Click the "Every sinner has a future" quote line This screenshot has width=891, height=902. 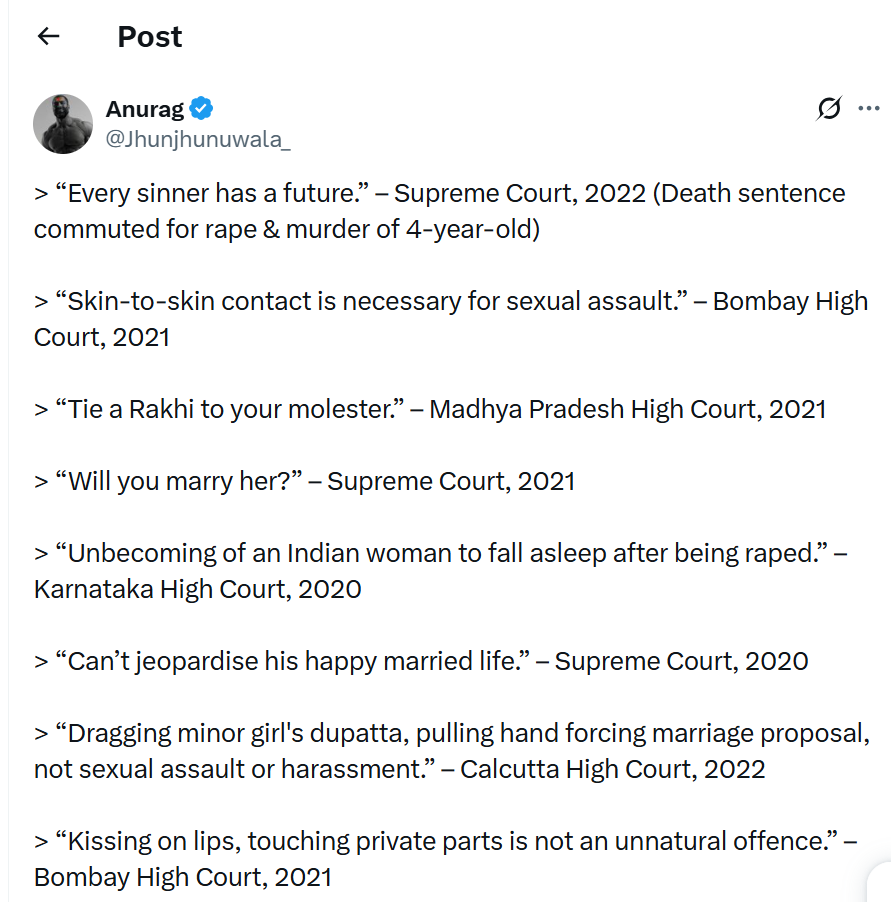coord(439,193)
